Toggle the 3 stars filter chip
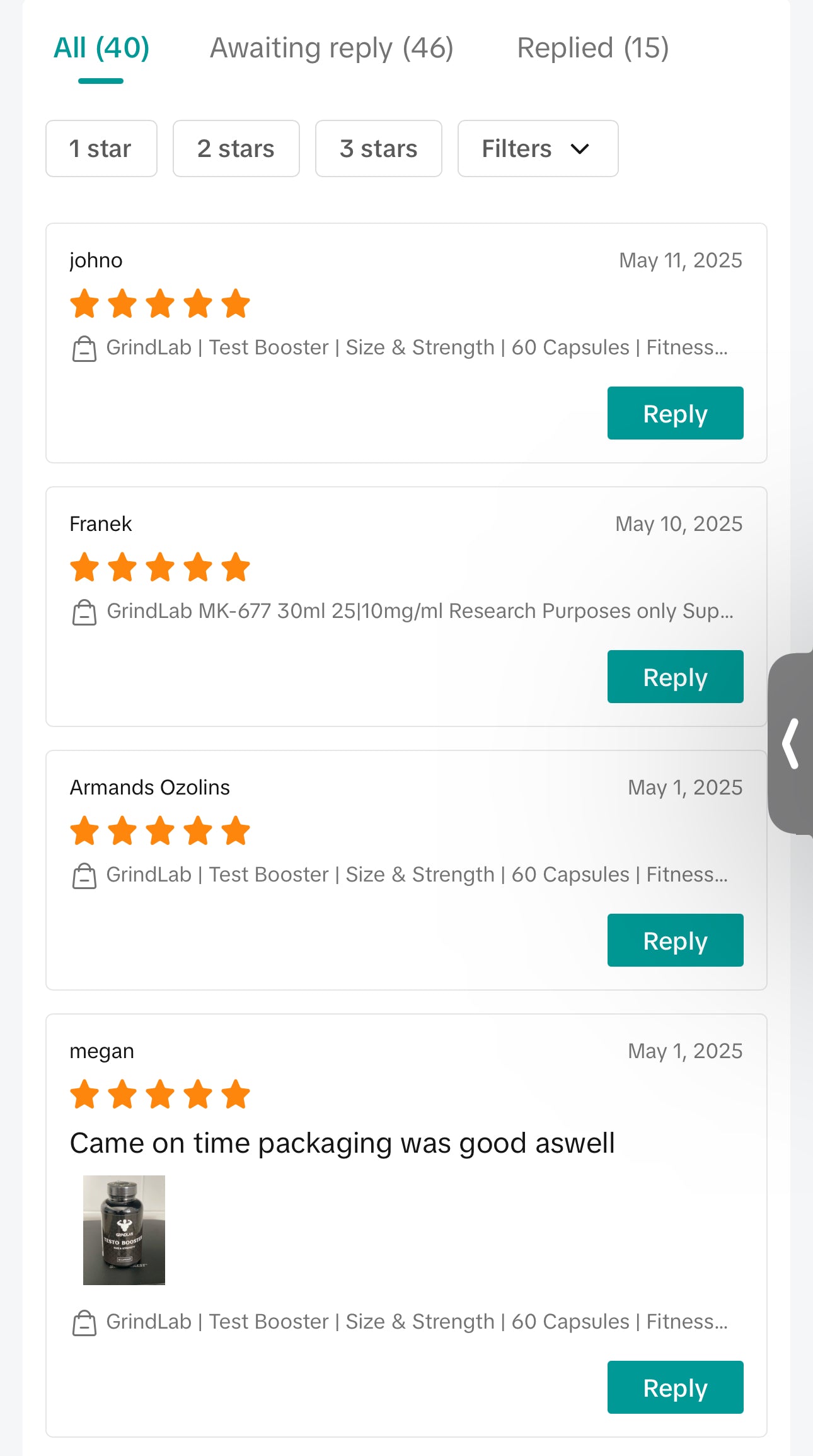 (378, 149)
